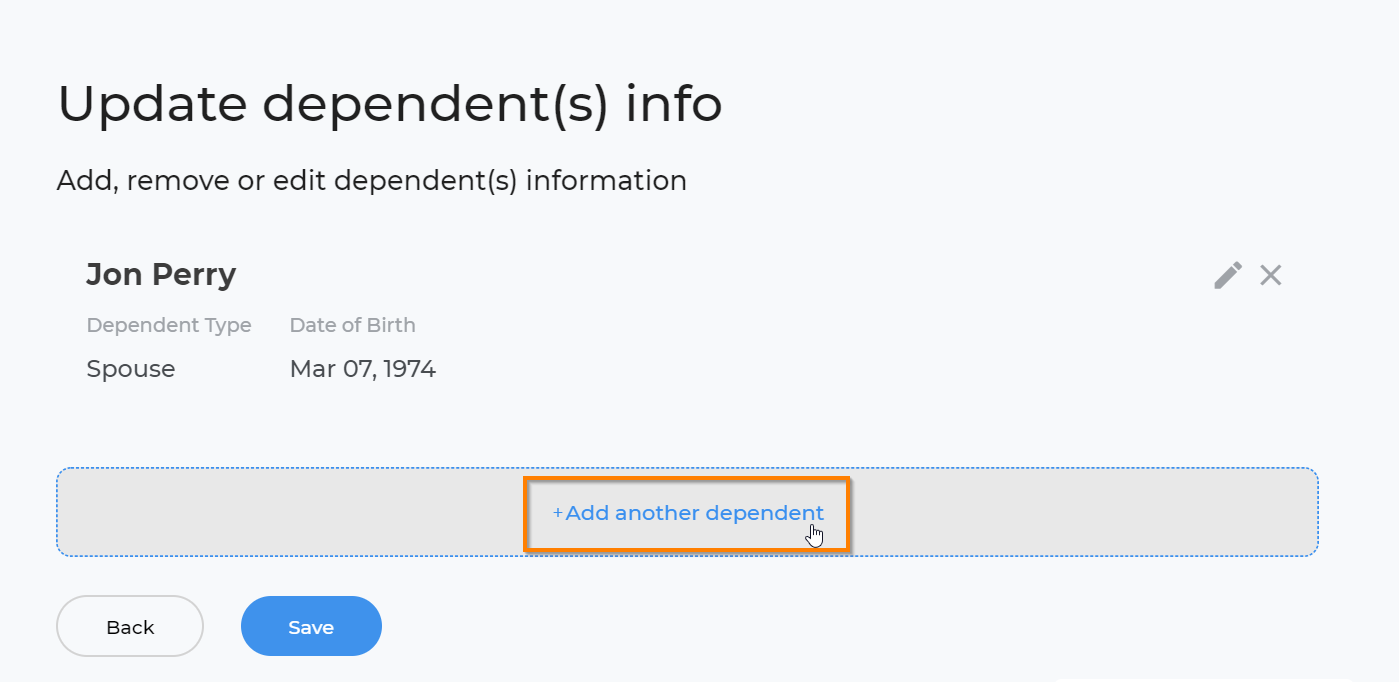Screen dimensions: 1399x682
Task: Go back with the Back button
Action: click(x=130, y=627)
